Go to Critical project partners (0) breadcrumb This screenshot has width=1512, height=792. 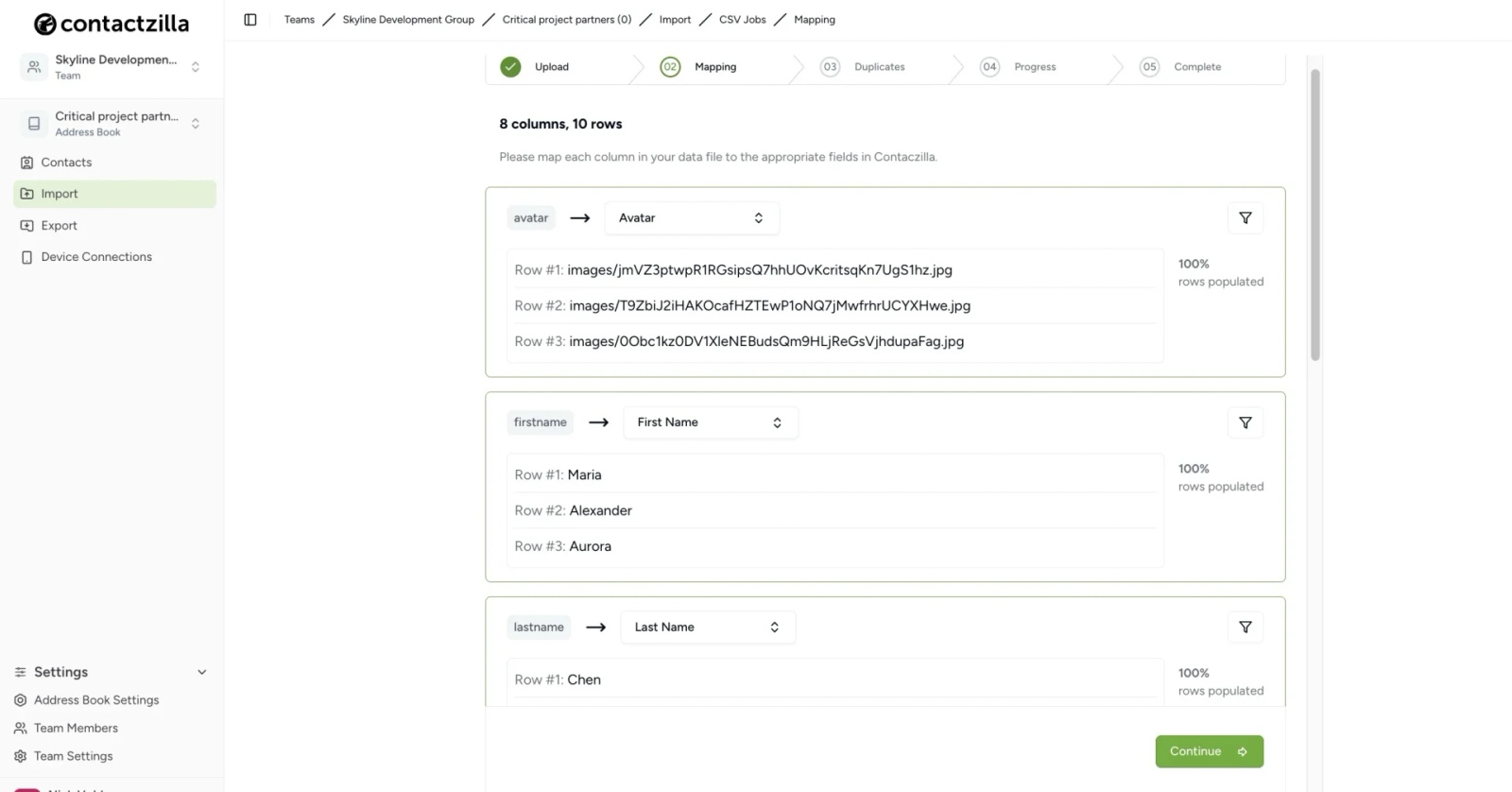(x=566, y=20)
